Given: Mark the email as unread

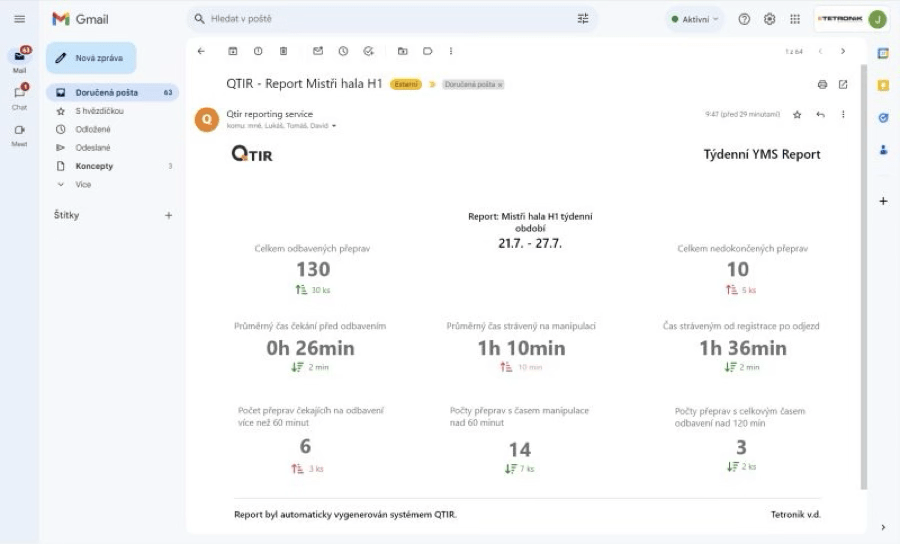Looking at the screenshot, I should 318,51.
